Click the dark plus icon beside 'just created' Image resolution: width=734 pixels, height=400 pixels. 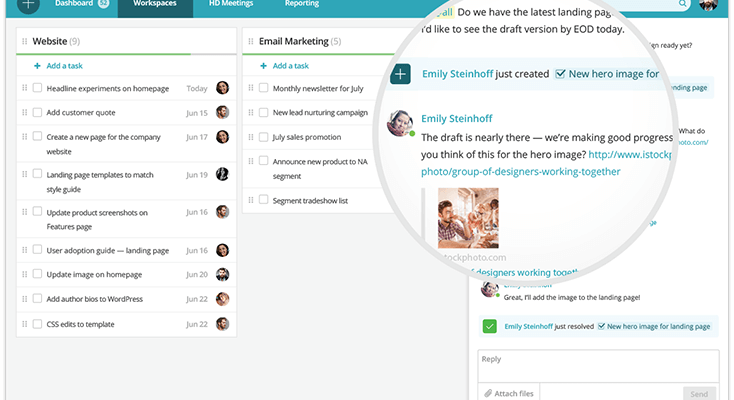[x=401, y=74]
